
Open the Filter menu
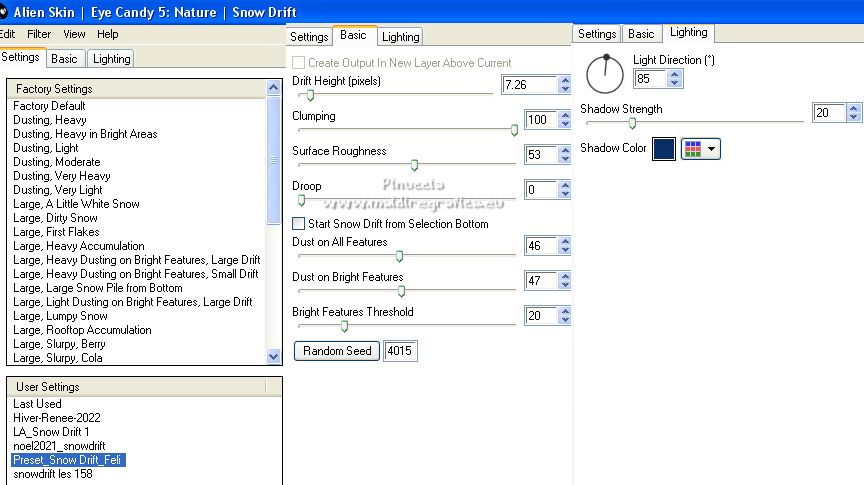[x=39, y=34]
